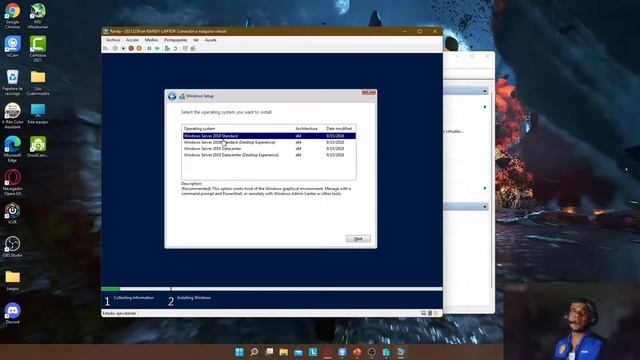Click the green Reset toolbar icon
The width and height of the screenshot is (640, 360).
(x=157, y=48)
